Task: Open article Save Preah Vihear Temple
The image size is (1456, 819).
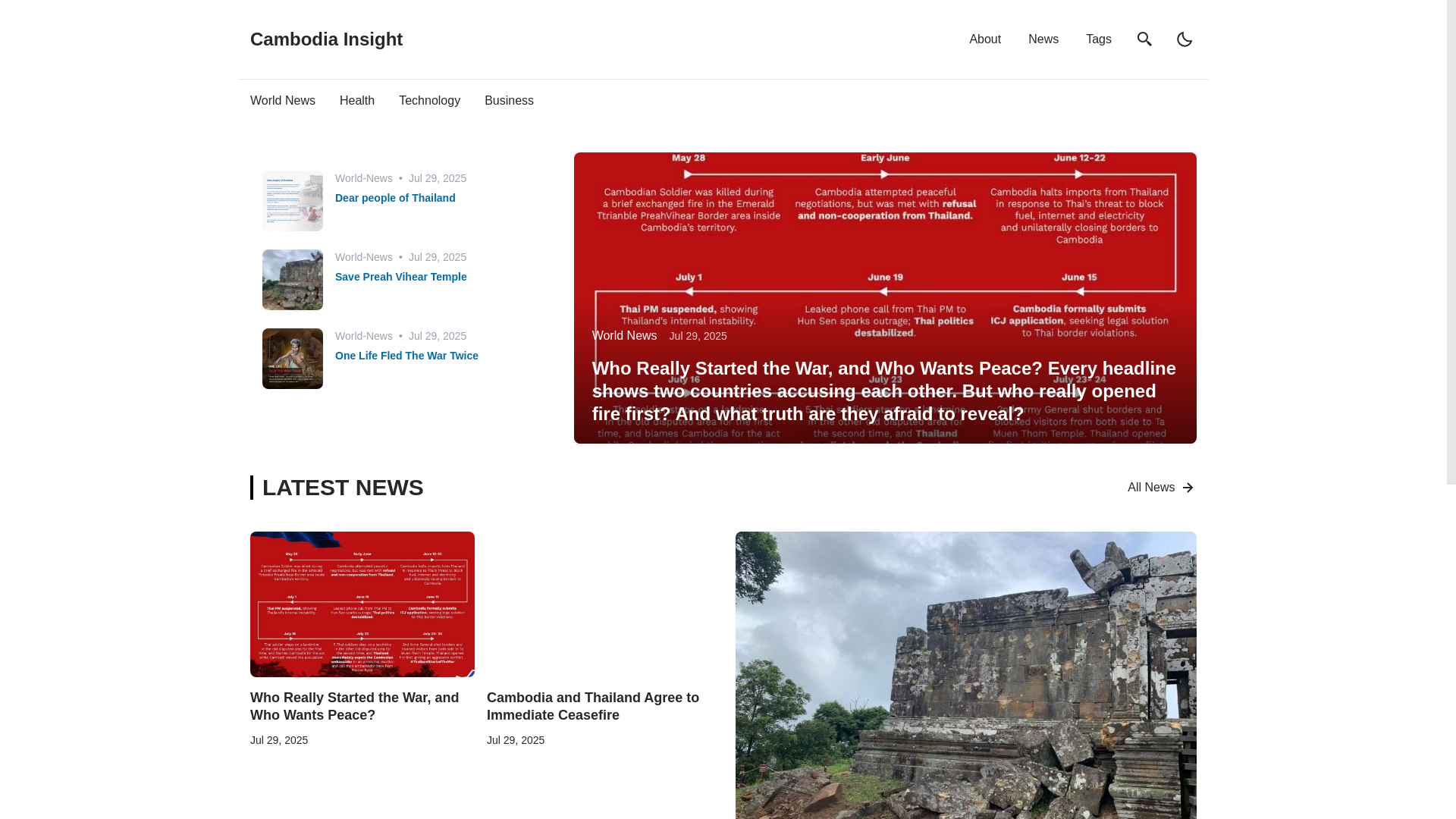Action: pos(401,277)
